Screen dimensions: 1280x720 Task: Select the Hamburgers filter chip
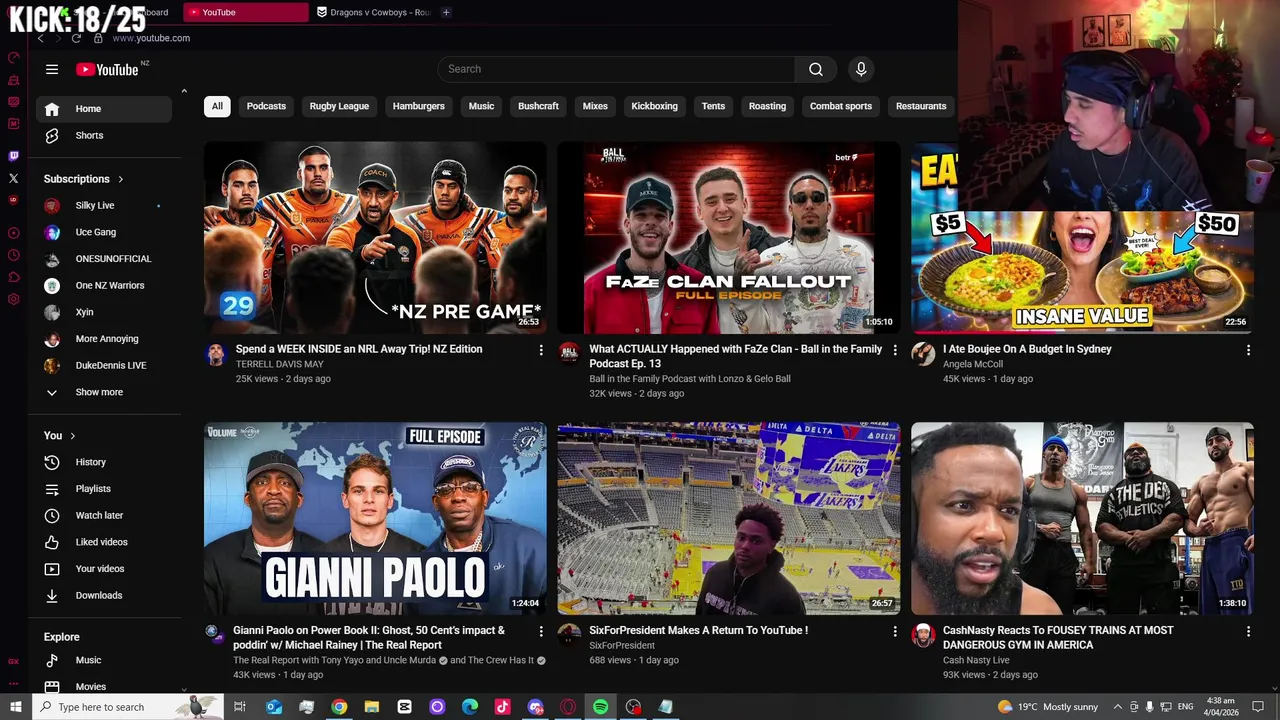[x=418, y=106]
